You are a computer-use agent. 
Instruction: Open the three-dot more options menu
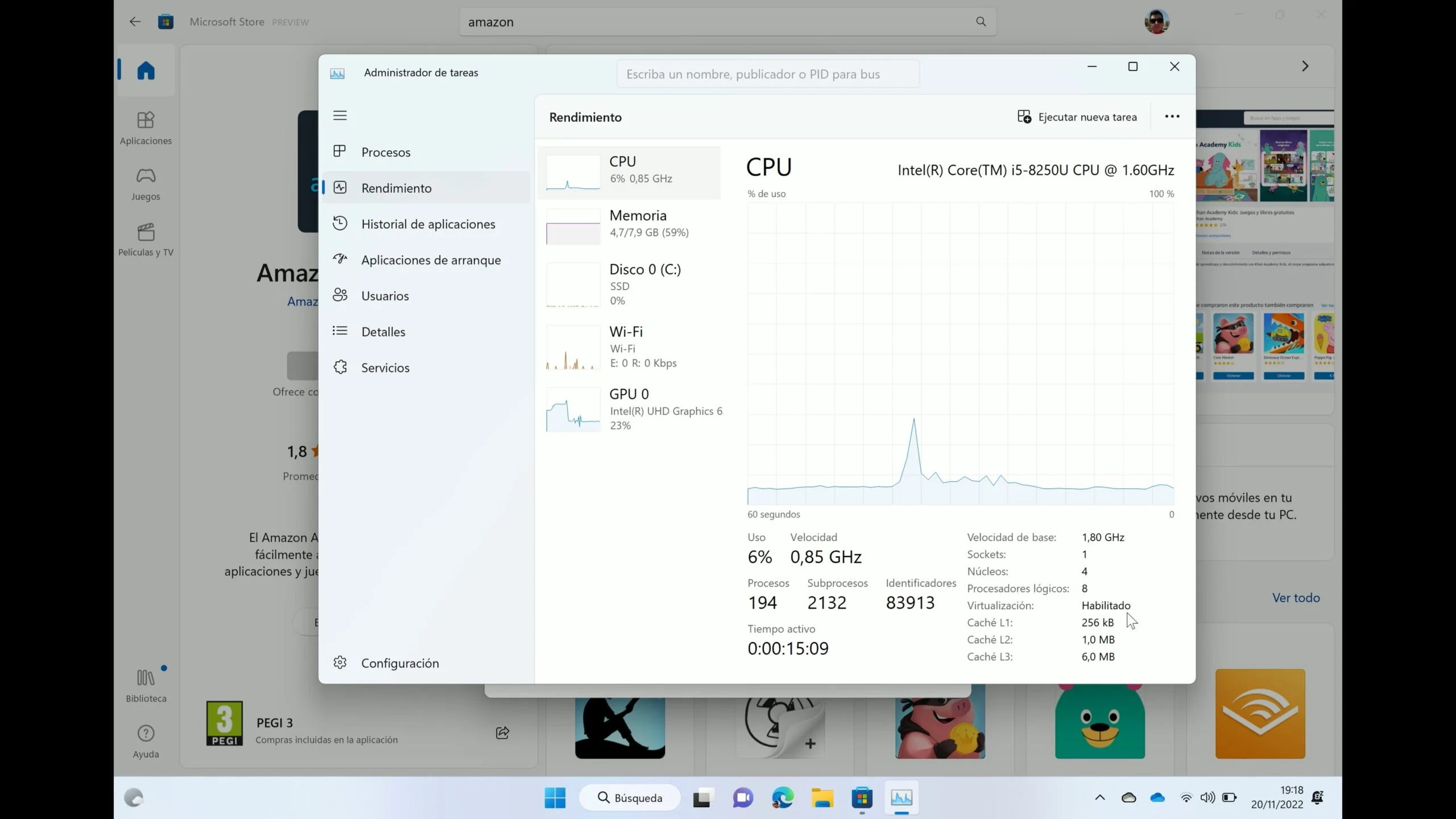pyautogui.click(x=1172, y=117)
